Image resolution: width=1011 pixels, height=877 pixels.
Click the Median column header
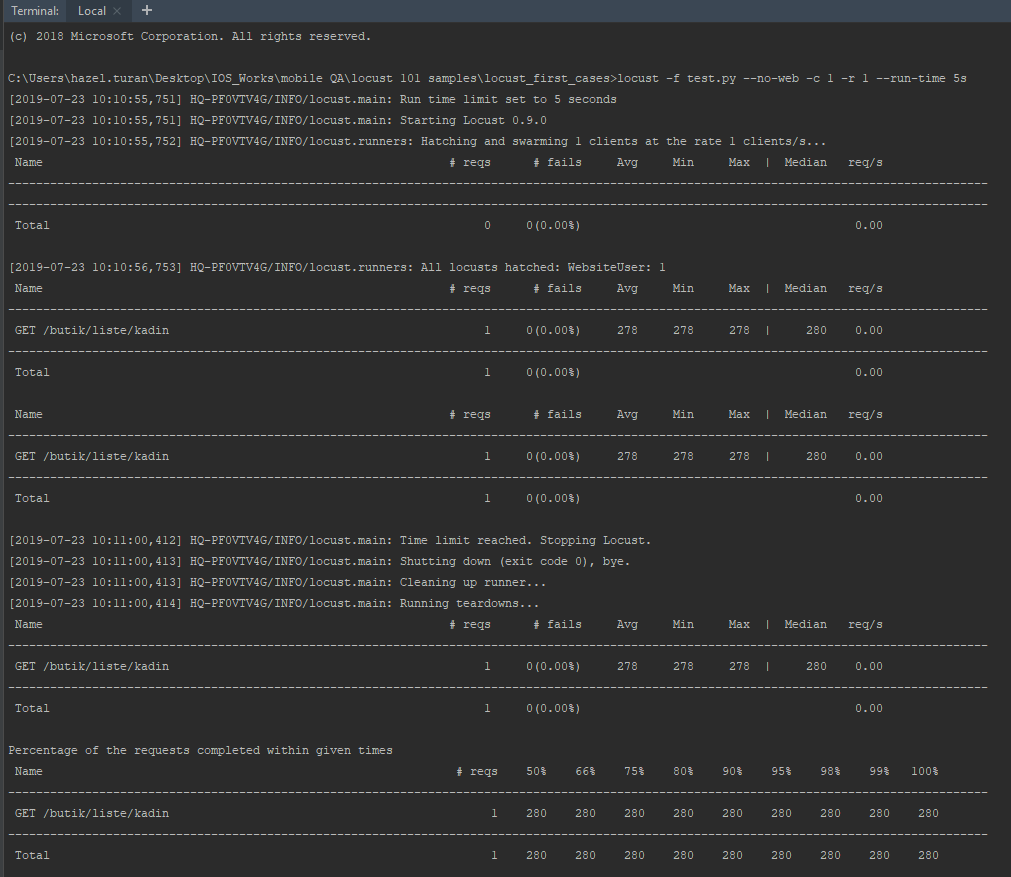click(x=805, y=162)
